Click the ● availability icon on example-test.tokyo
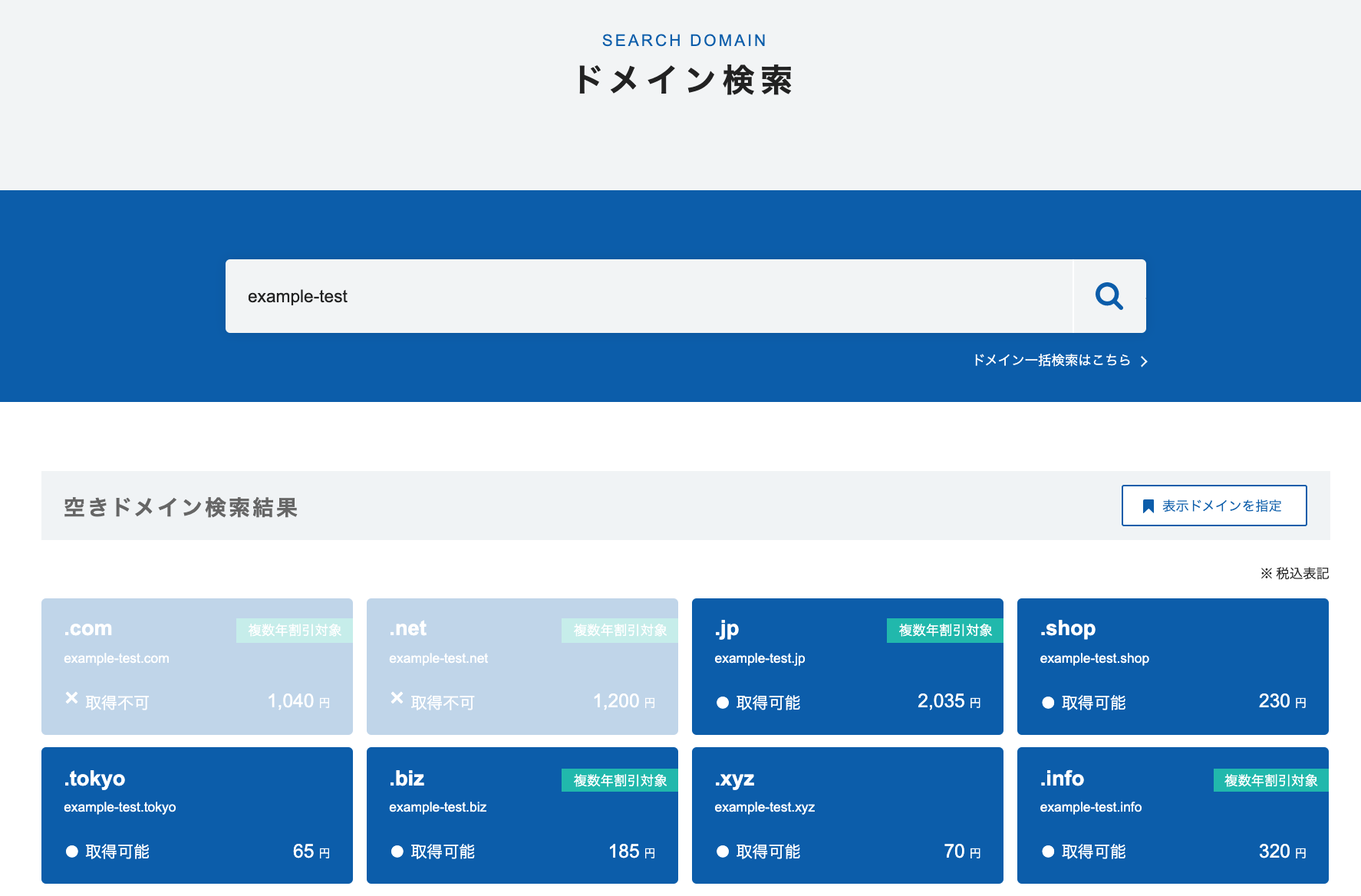 71,851
